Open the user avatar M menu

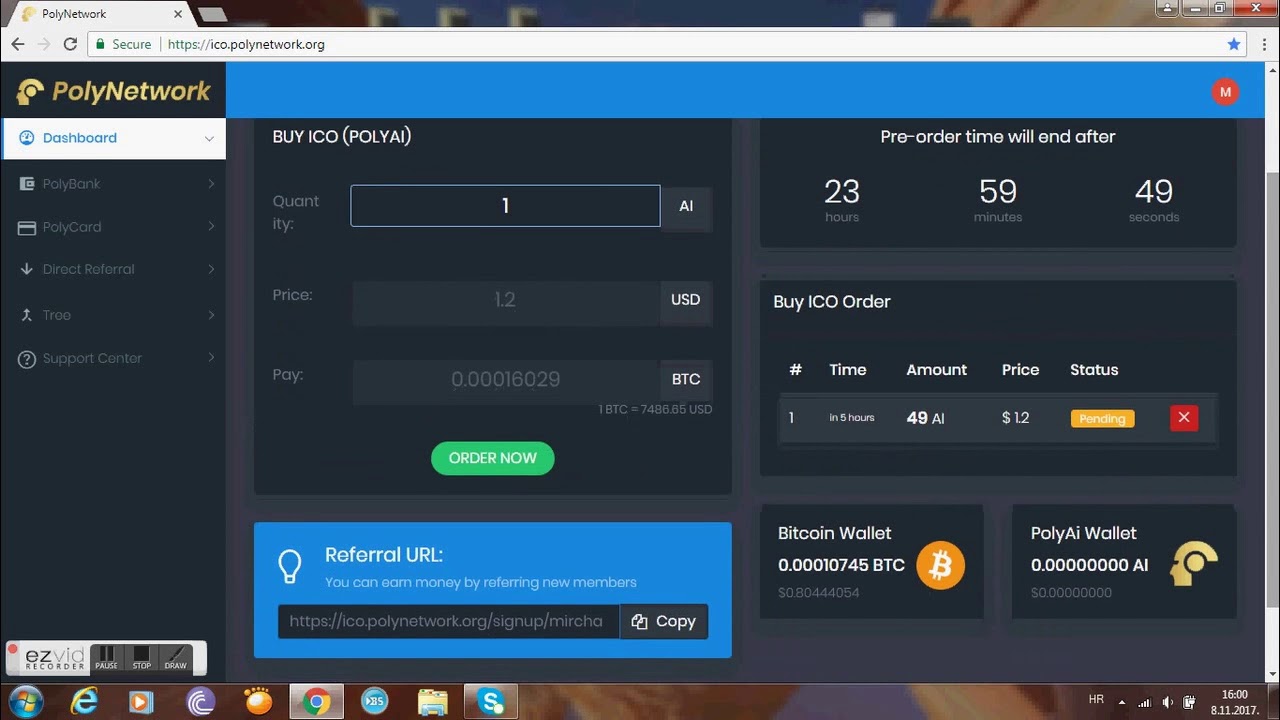click(x=1225, y=92)
